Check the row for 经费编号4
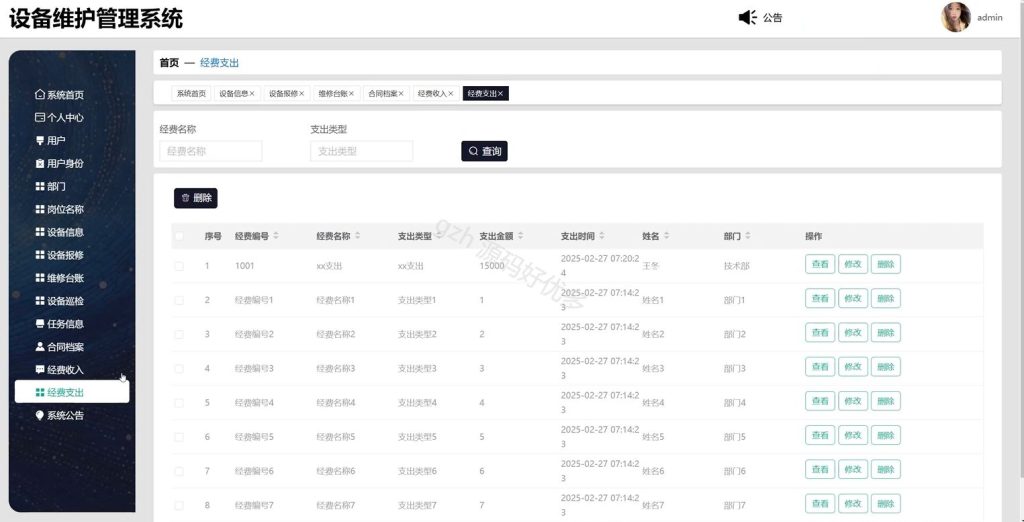This screenshot has height=522, width=1024. 179,402
